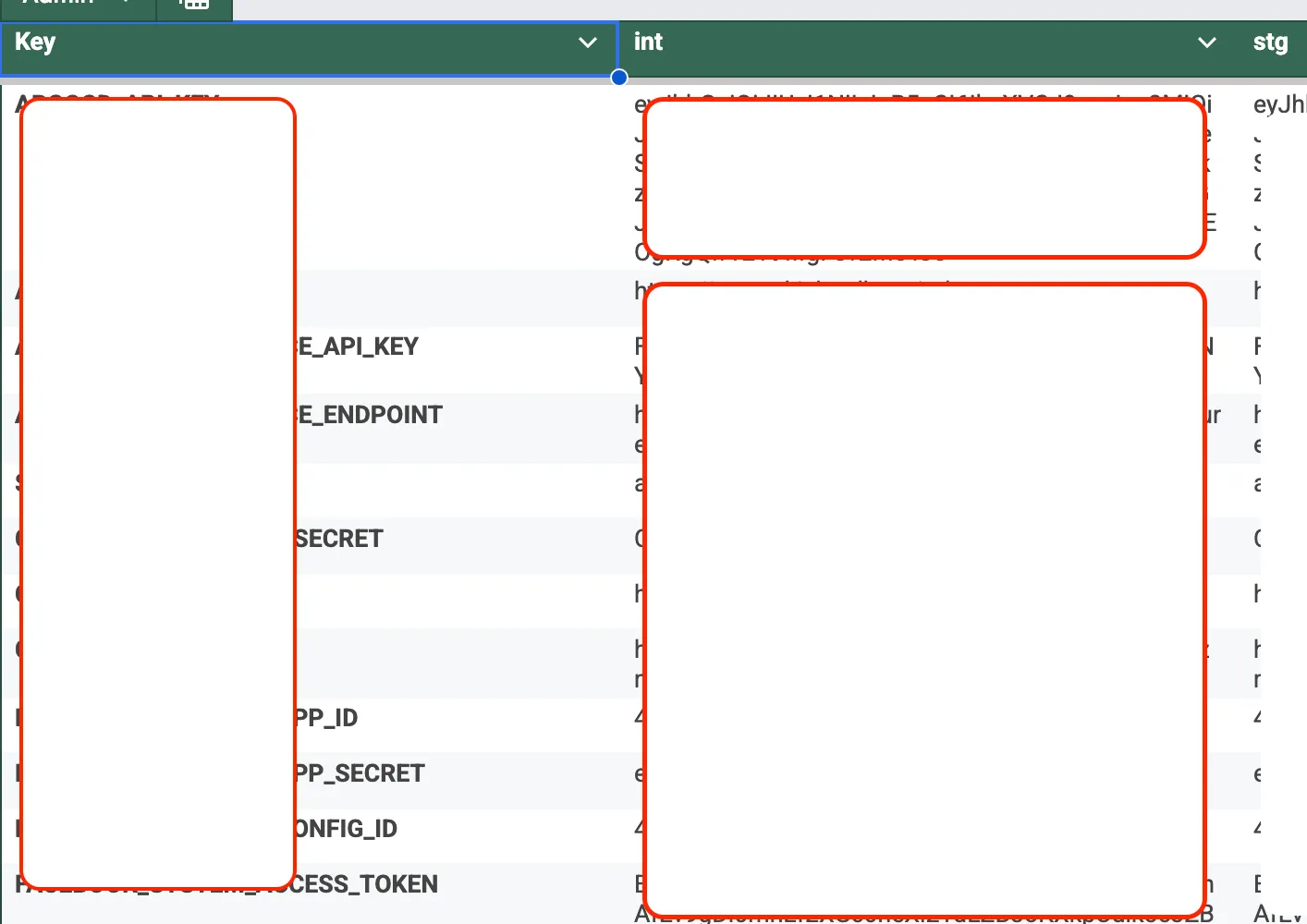Open the Key column filter chevron
Screen dimensions: 1307x924
tap(587, 43)
